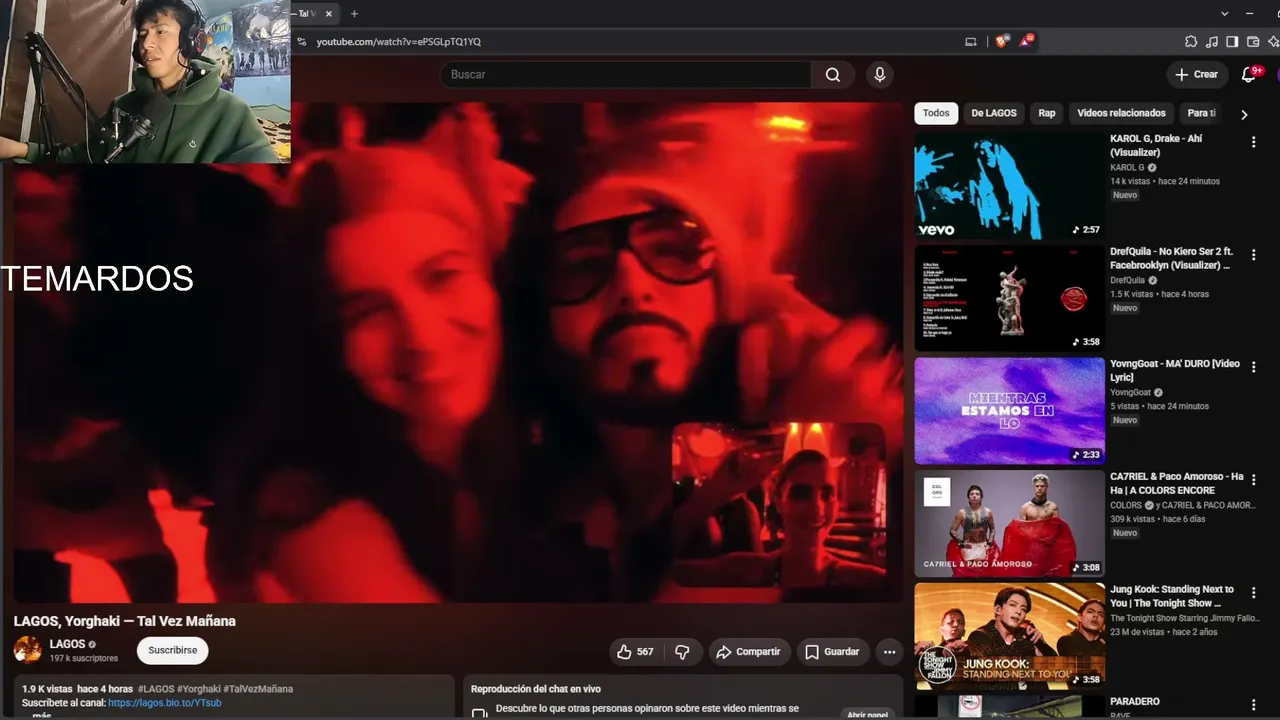Toggle the browser sidebar panel icon

click(x=1232, y=42)
